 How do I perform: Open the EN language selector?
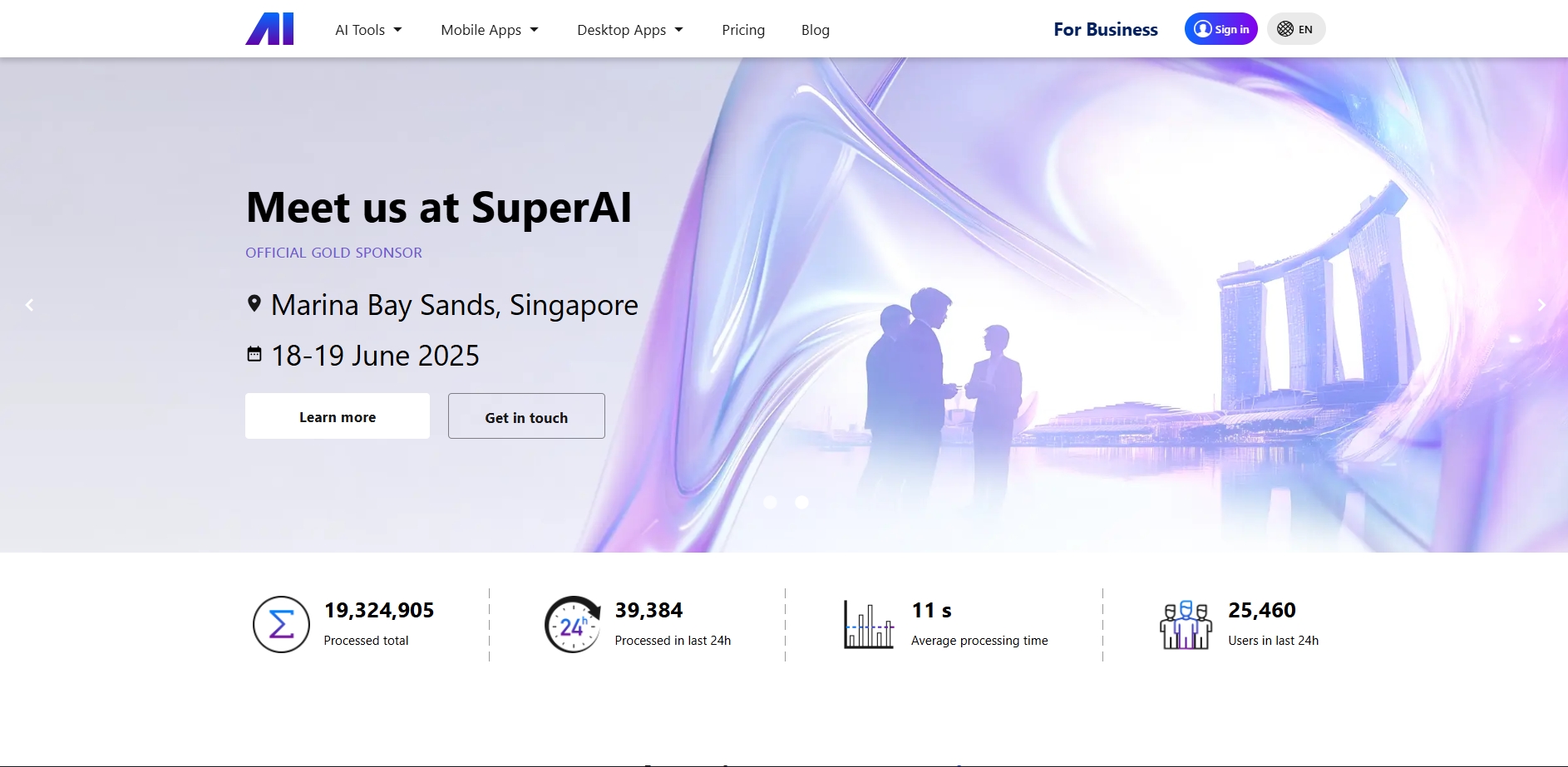click(x=1295, y=29)
